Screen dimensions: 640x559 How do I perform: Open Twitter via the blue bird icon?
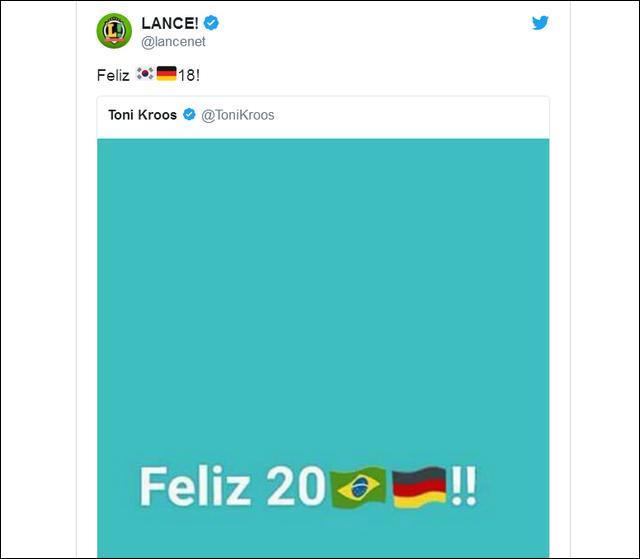click(x=540, y=23)
